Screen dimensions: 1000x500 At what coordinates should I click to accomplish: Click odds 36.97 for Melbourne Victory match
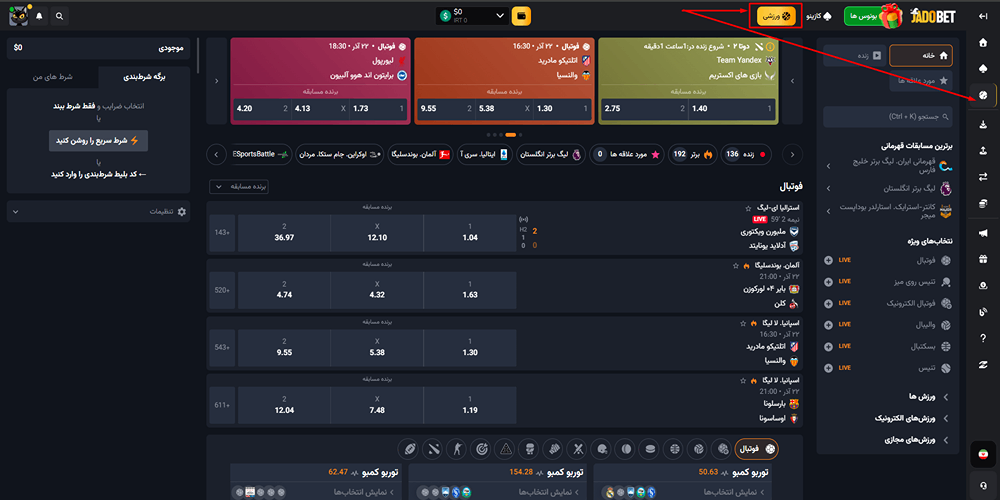283,237
